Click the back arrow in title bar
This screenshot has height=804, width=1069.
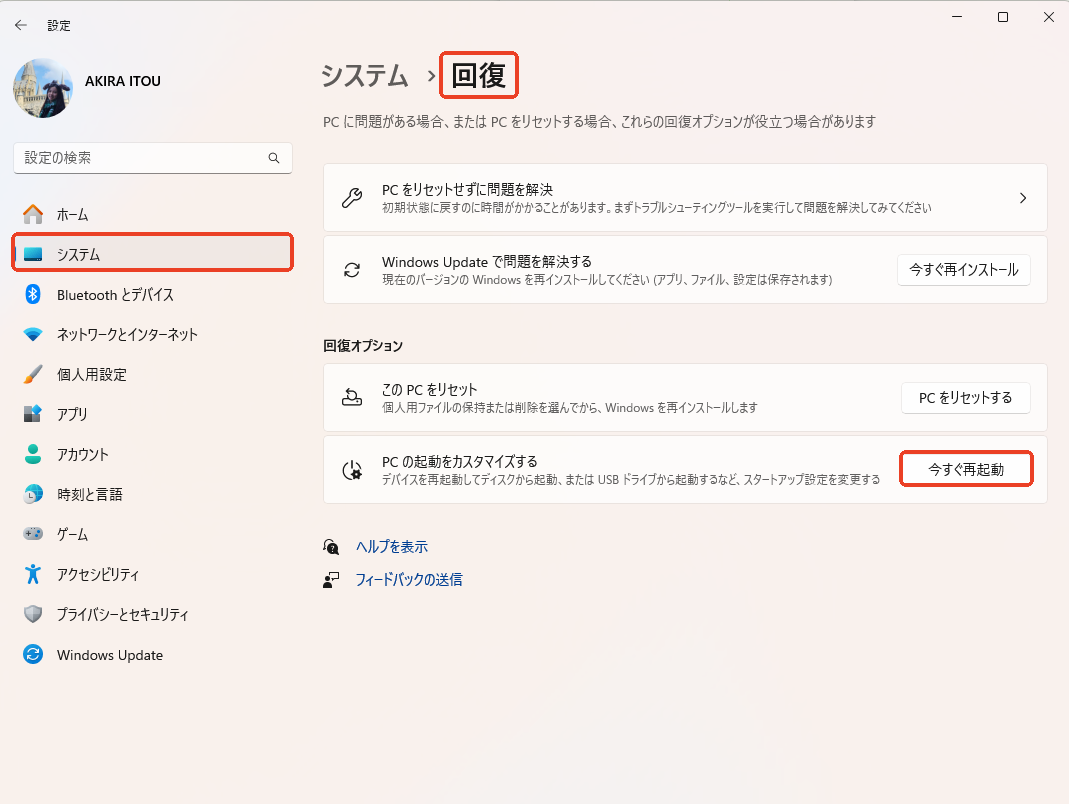pos(21,25)
